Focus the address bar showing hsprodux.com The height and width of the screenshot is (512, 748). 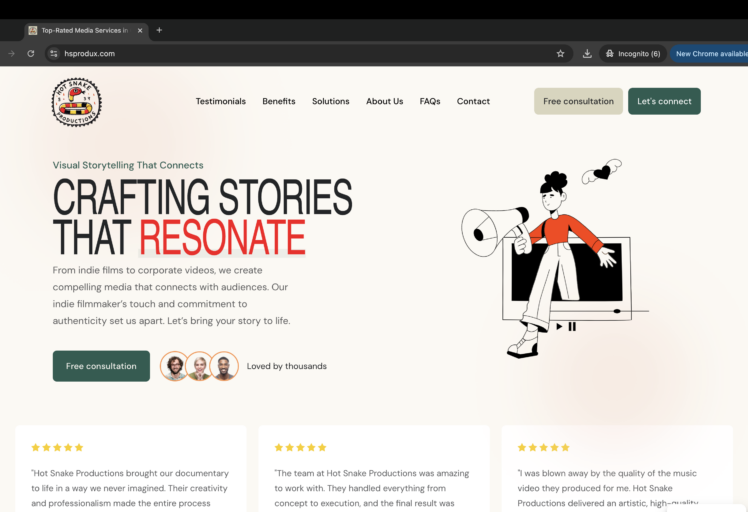coord(300,54)
